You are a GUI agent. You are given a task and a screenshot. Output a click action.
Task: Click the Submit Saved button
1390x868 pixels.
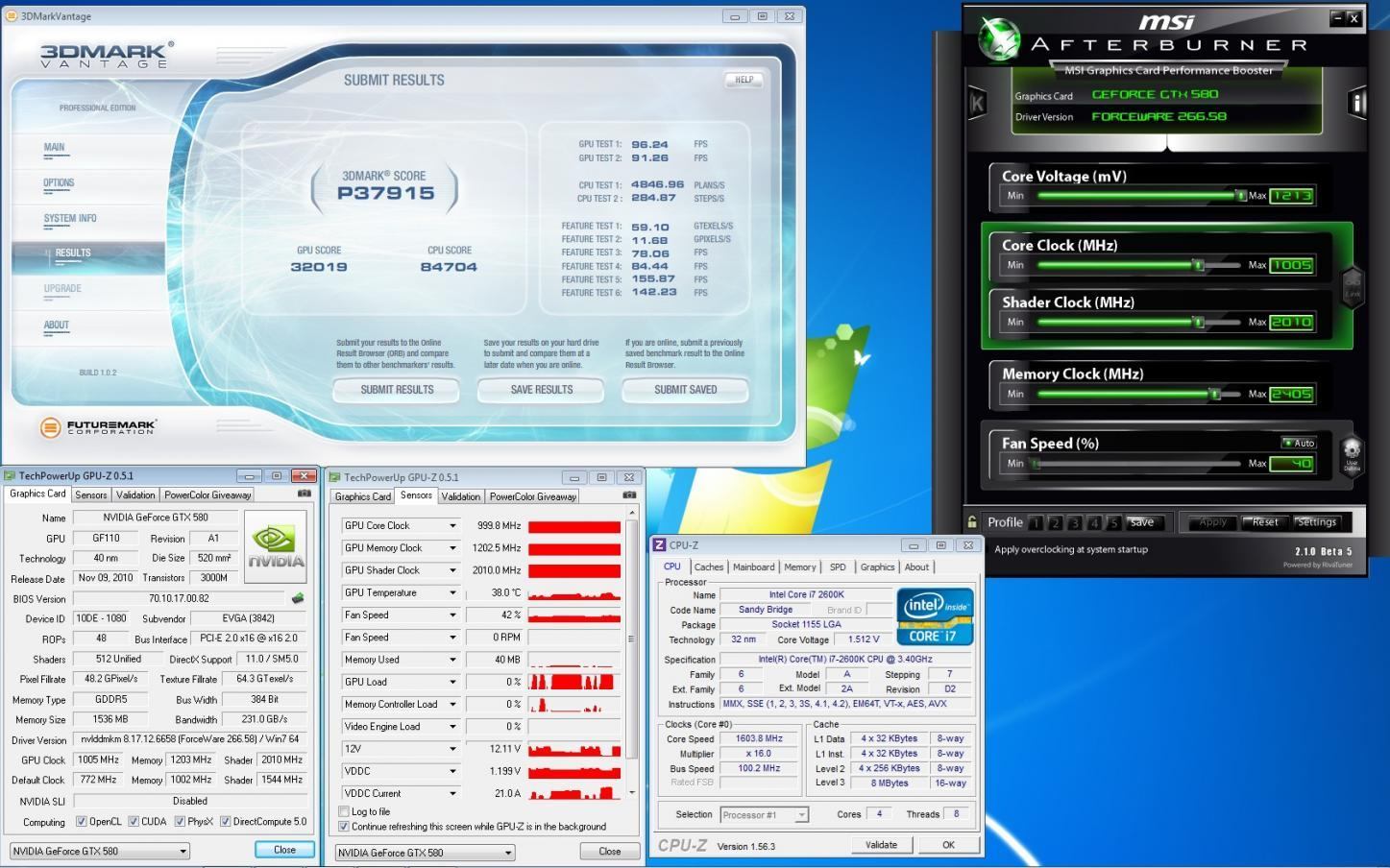click(685, 390)
